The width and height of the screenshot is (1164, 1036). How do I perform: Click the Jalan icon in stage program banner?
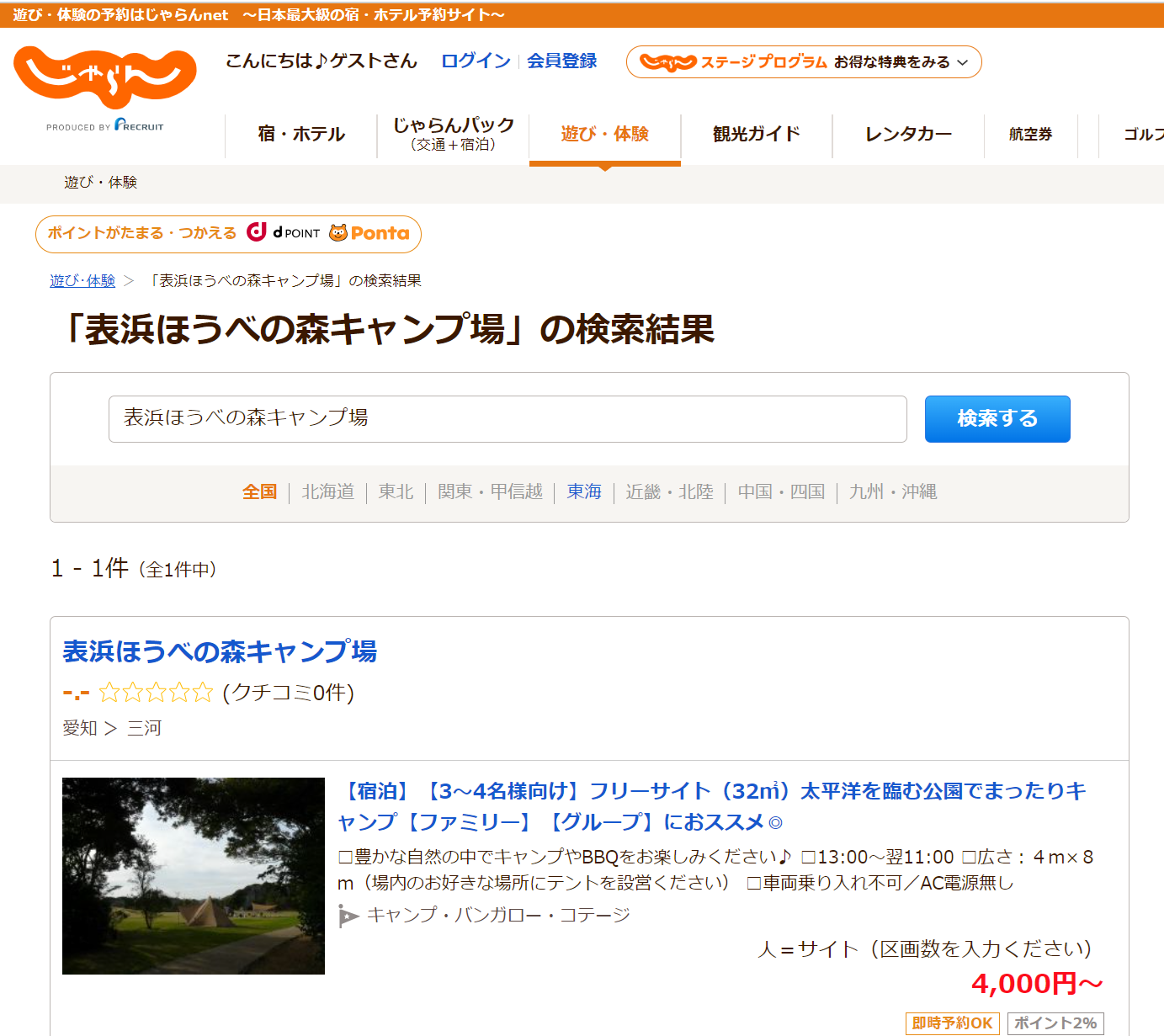tap(667, 62)
